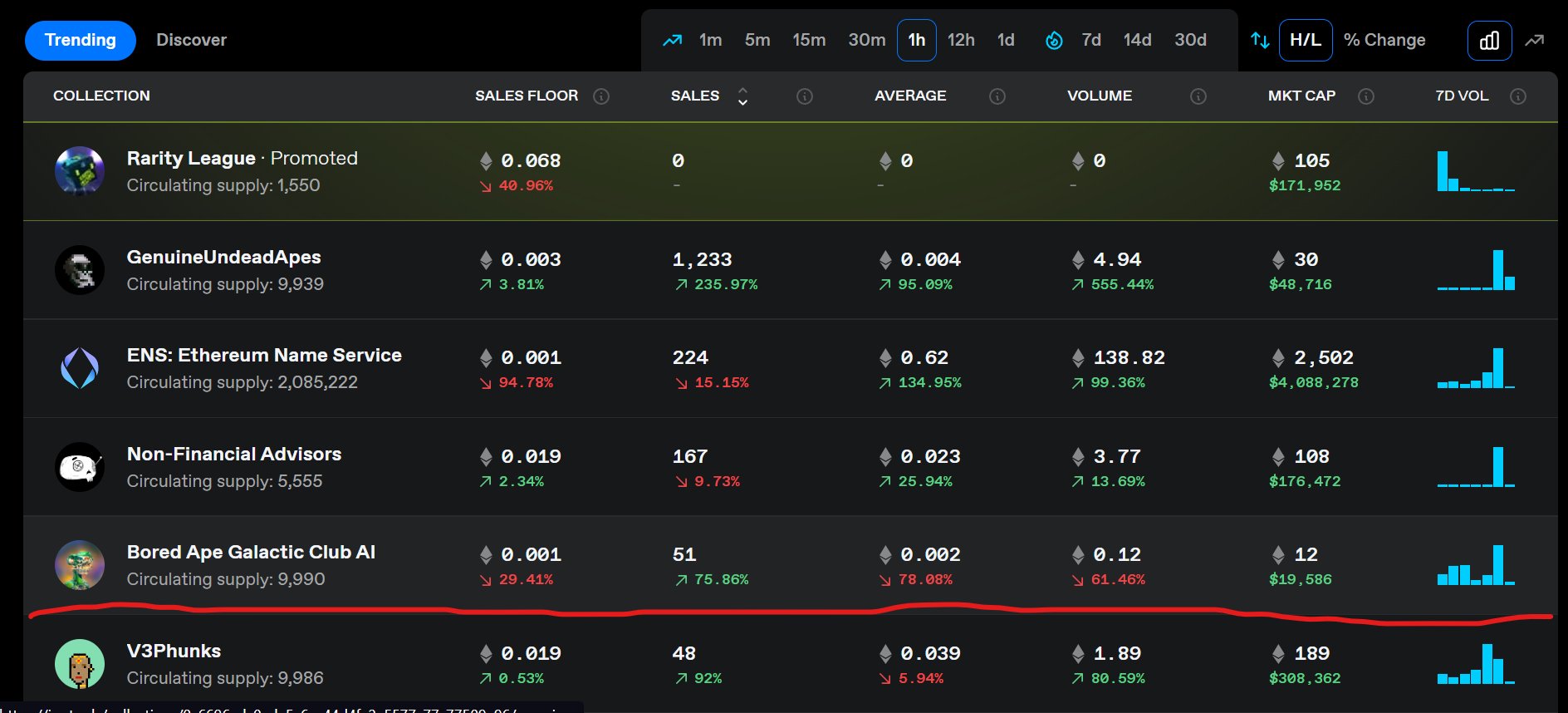Sort by the SALES column arrows
The image size is (1568, 713).
(742, 96)
